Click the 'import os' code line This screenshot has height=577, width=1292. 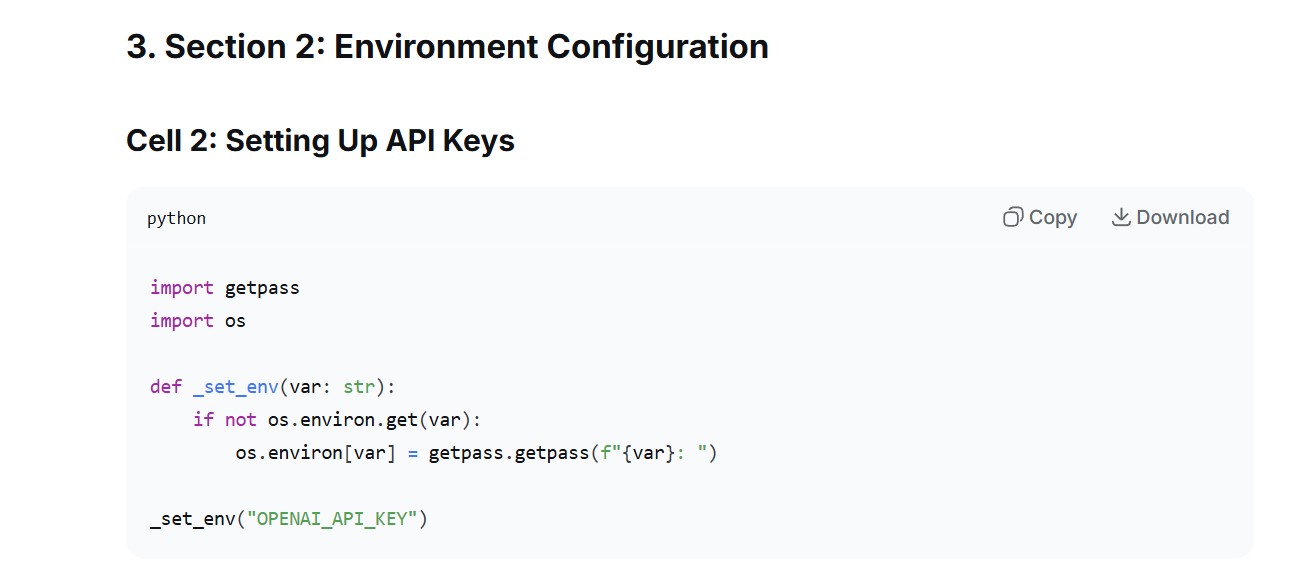198,321
